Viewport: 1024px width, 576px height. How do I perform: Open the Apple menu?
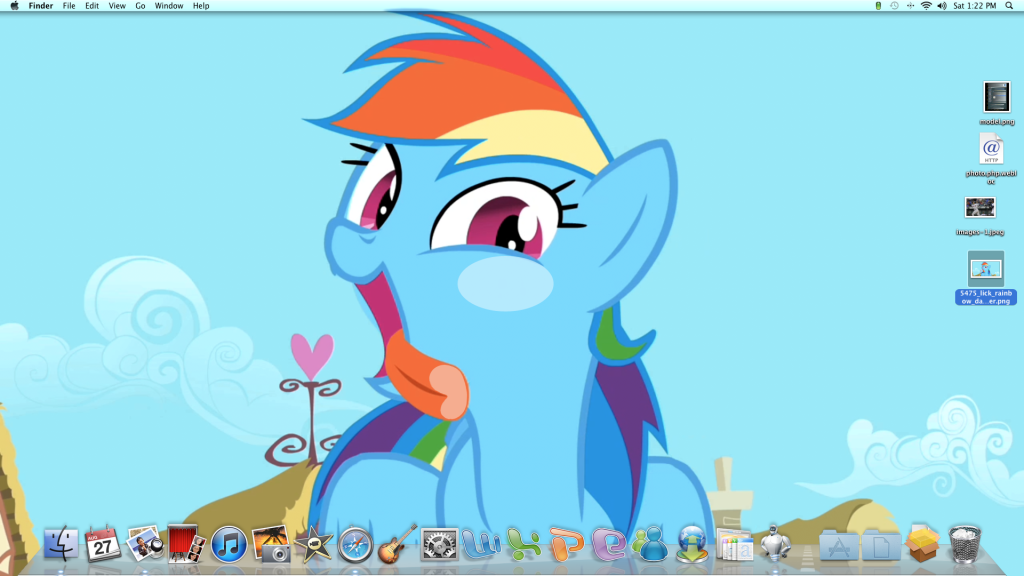point(14,6)
